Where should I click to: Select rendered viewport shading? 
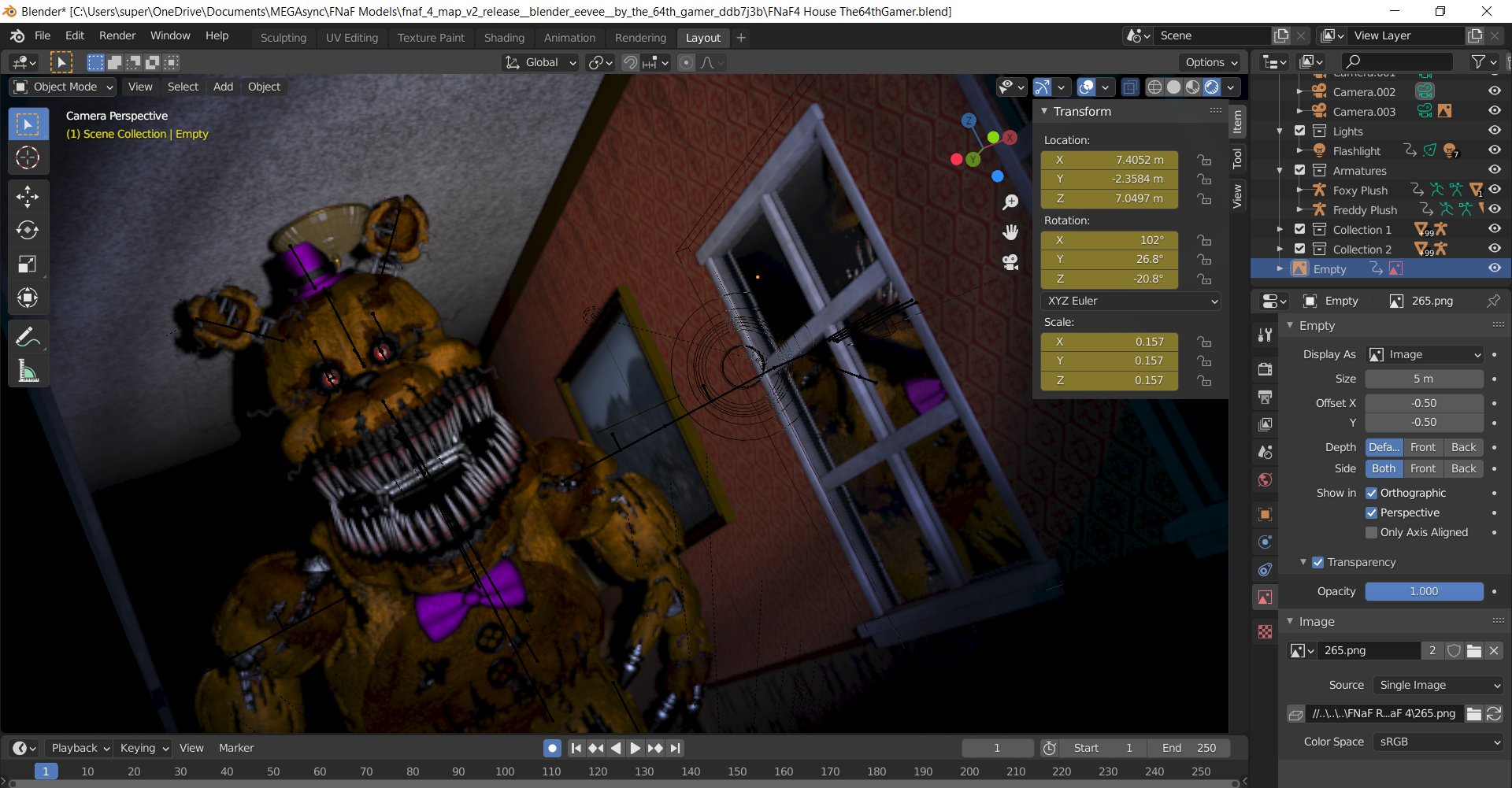pos(1212,87)
